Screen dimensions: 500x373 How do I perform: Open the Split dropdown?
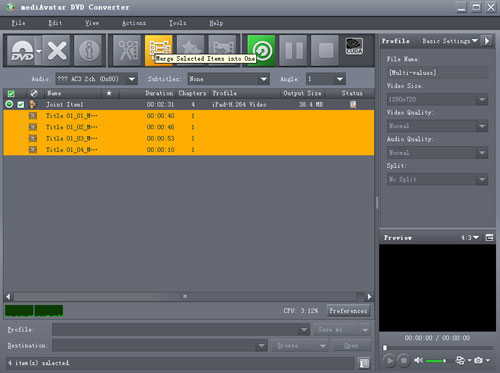coord(437,179)
